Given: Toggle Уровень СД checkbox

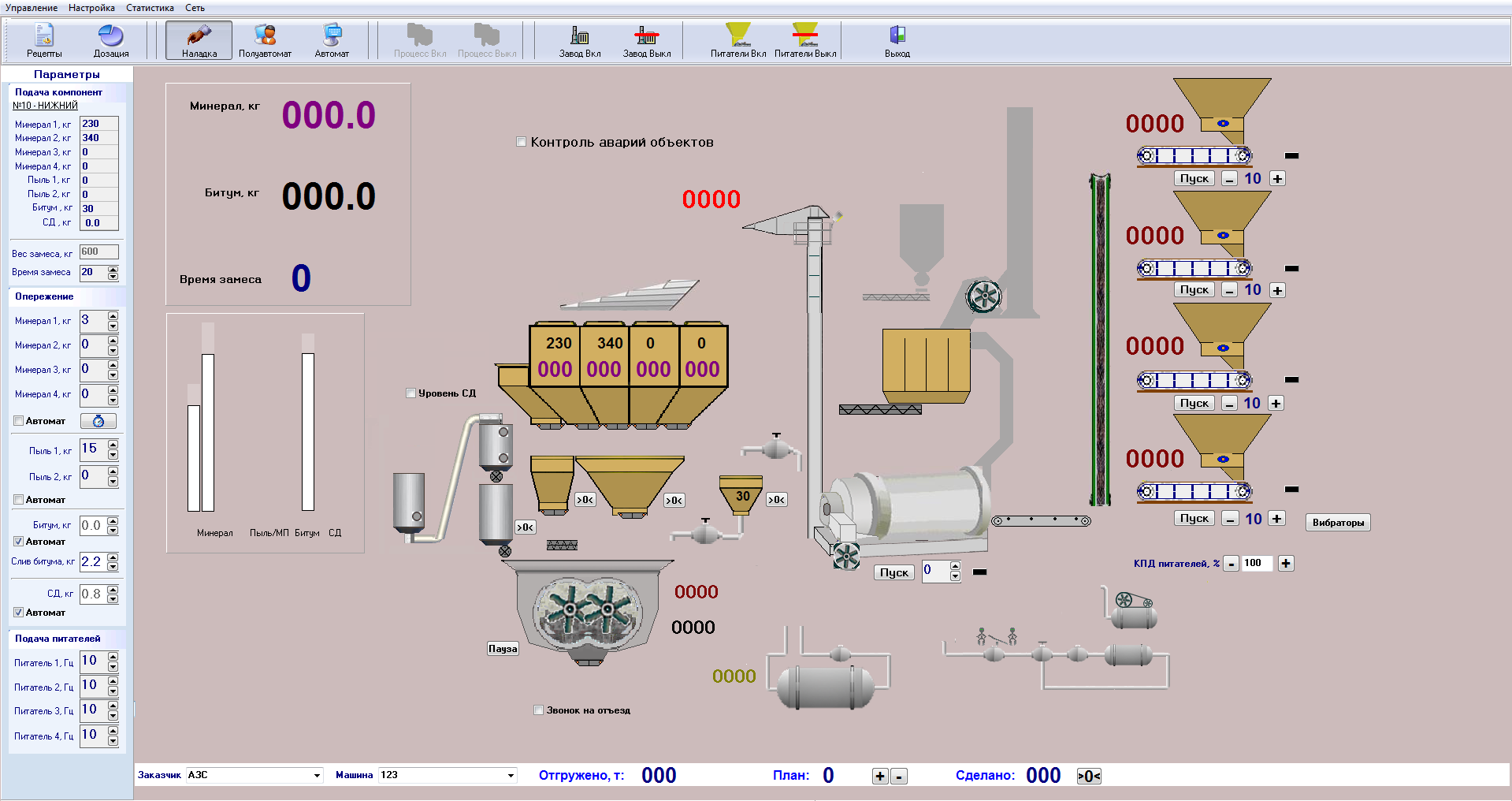Looking at the screenshot, I should coord(411,393).
